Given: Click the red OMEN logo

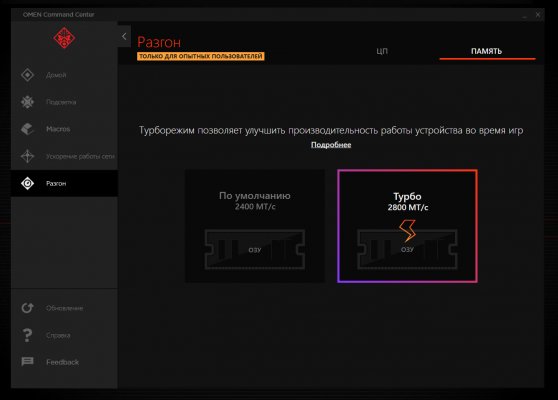Looking at the screenshot, I should pyautogui.click(x=64, y=38).
